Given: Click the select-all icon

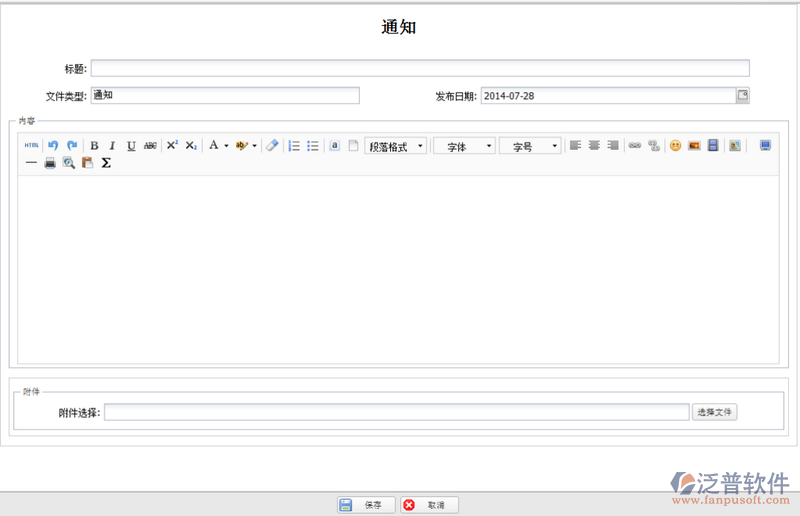Looking at the screenshot, I should (335, 145).
